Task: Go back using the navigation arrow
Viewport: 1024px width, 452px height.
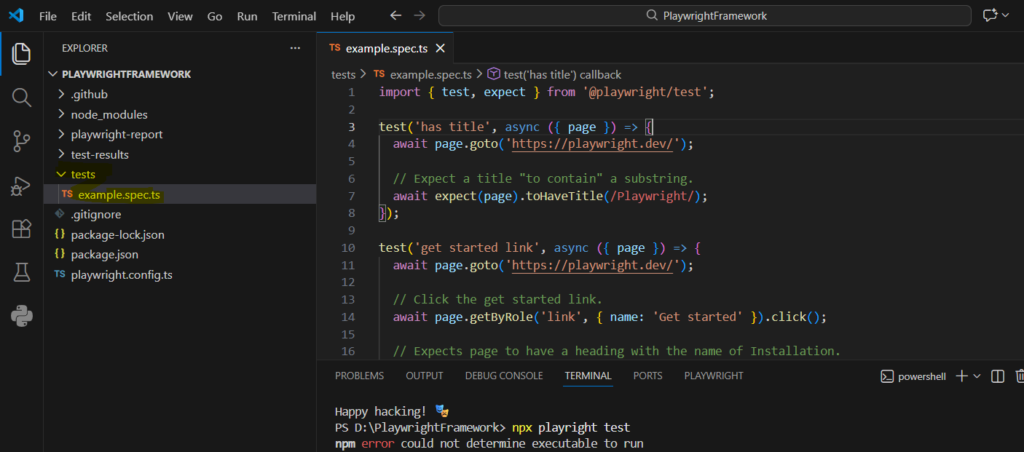Action: pos(396,16)
